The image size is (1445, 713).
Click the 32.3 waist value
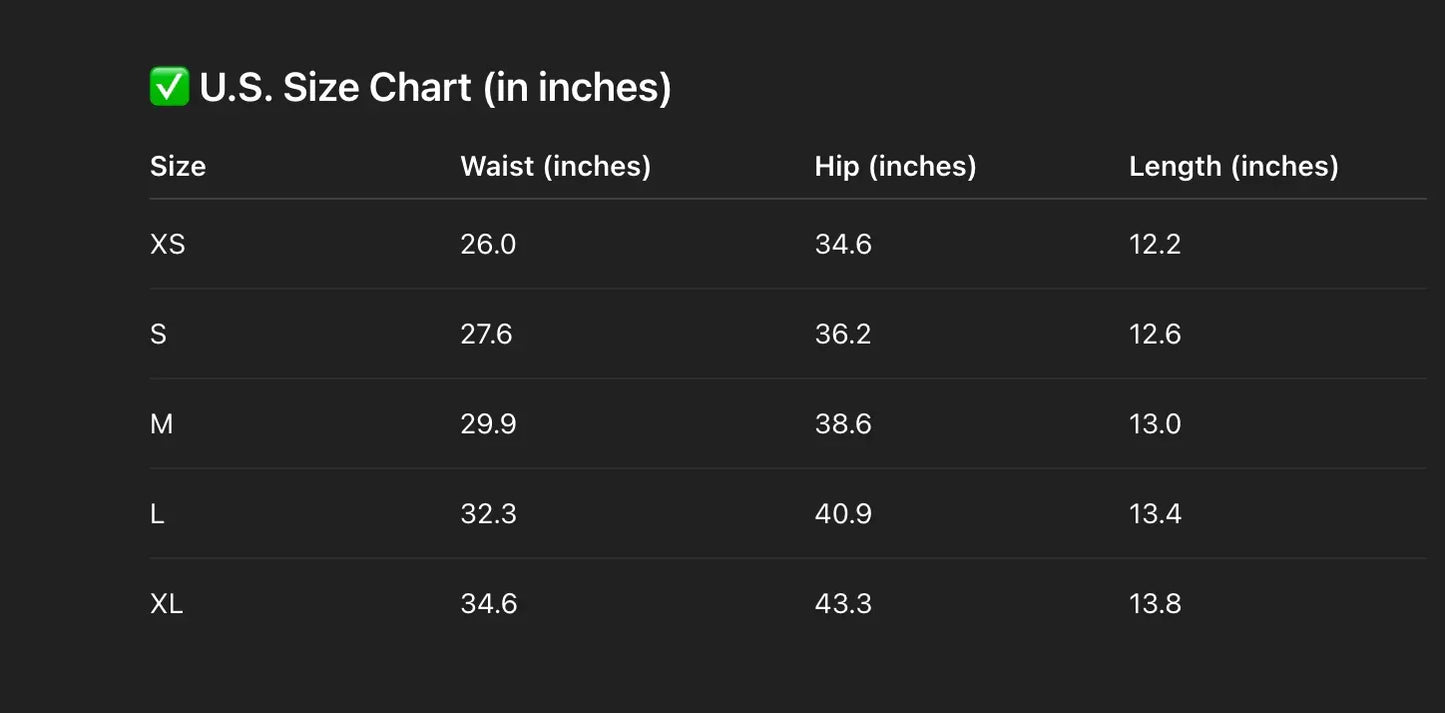click(x=488, y=514)
